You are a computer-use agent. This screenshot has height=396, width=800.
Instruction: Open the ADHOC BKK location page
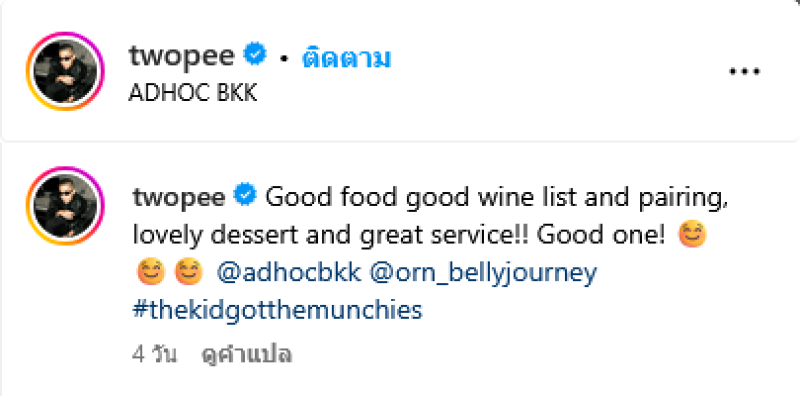tap(193, 93)
